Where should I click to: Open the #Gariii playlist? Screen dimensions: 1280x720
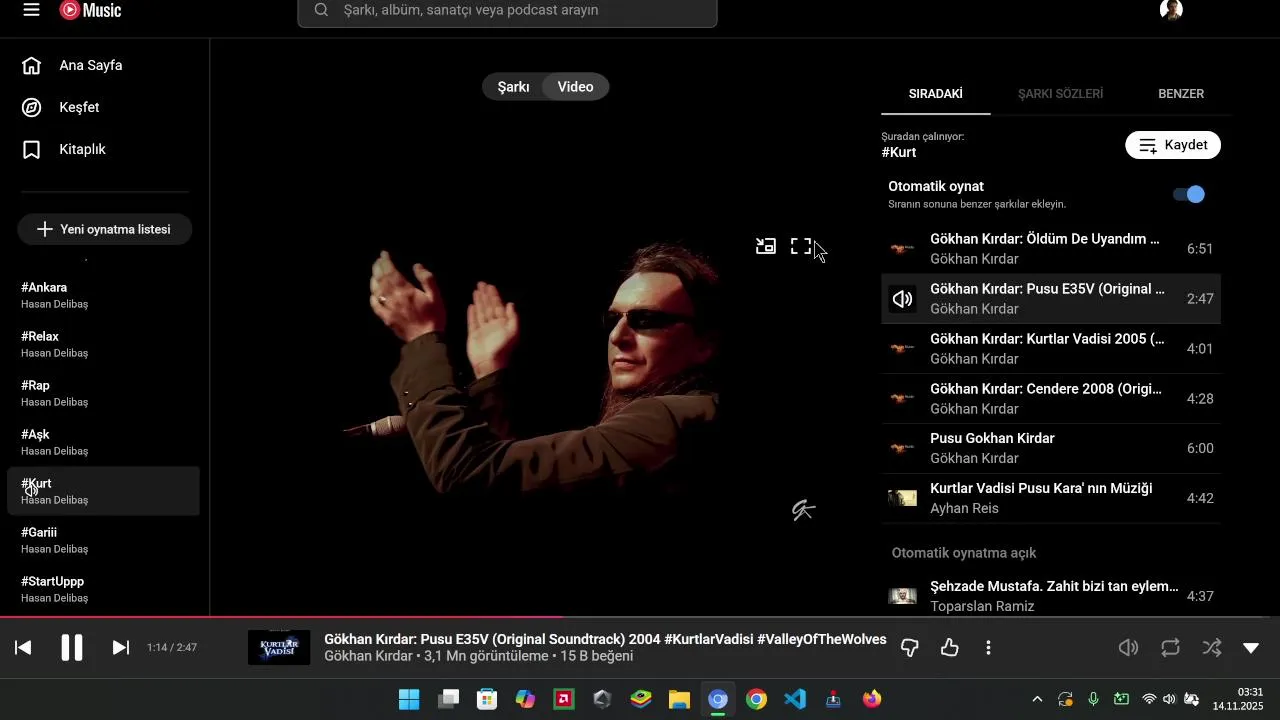pyautogui.click(x=104, y=540)
